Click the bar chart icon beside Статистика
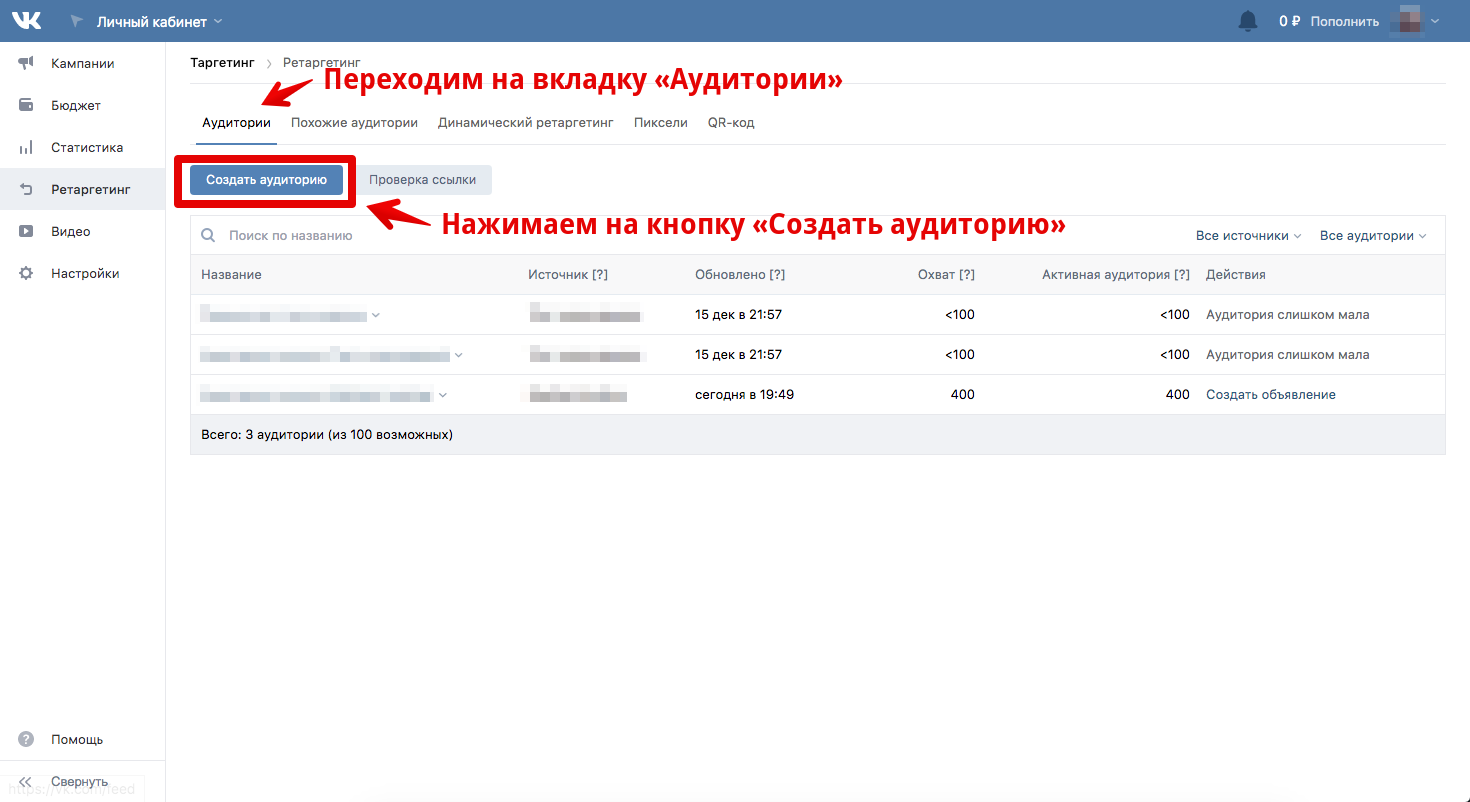 (26, 148)
